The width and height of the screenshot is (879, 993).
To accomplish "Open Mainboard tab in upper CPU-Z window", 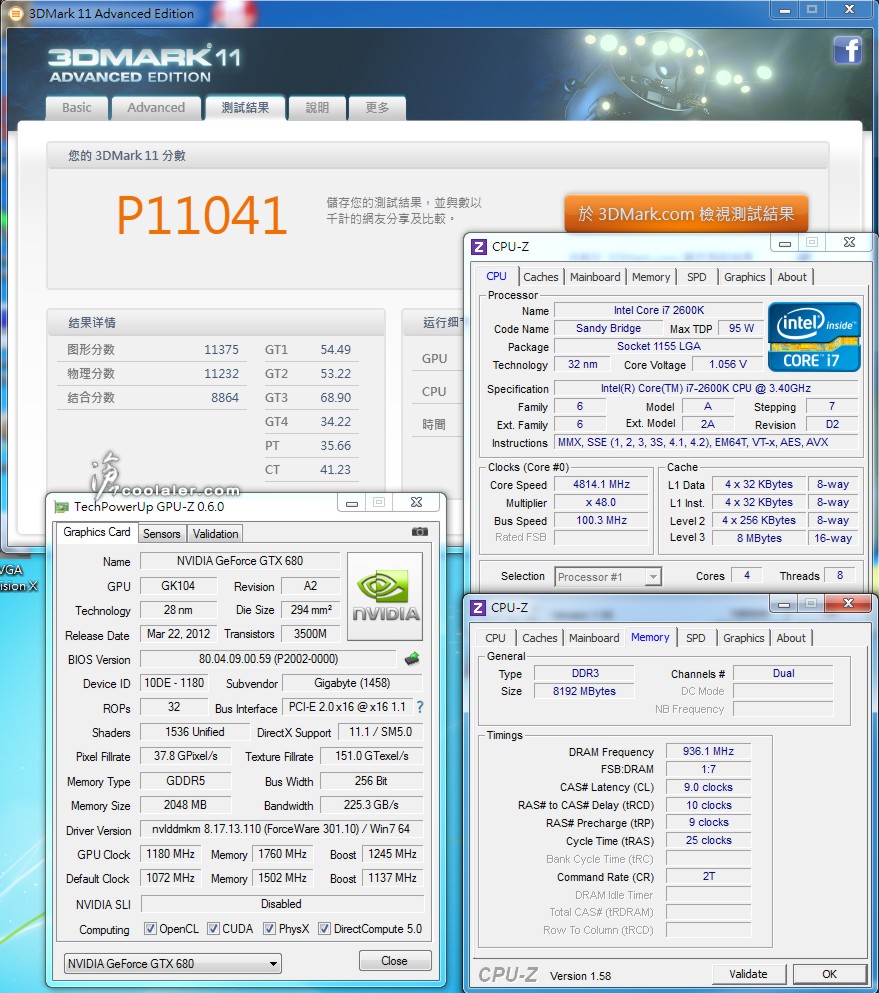I will [595, 277].
